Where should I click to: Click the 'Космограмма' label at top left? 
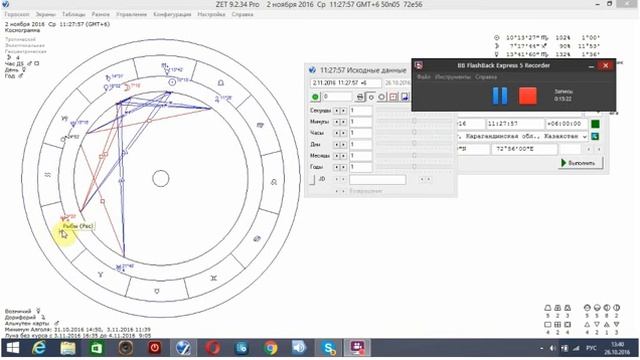(x=22, y=31)
